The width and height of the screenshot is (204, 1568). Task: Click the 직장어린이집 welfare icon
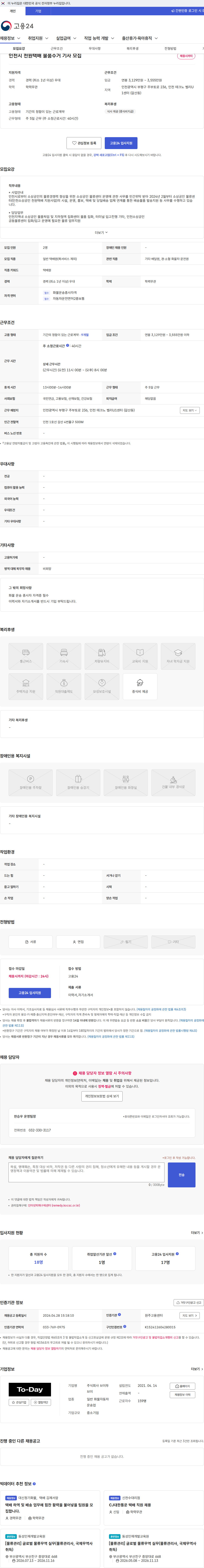64,687
